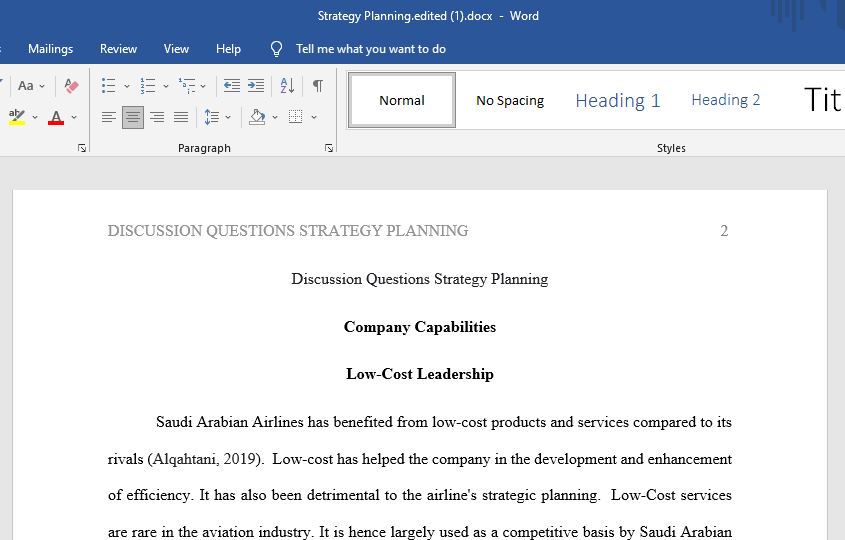Click the words 'Saudi Arabian Airlines has benefited'
Screen dimensions: 845x540
tap(274, 422)
